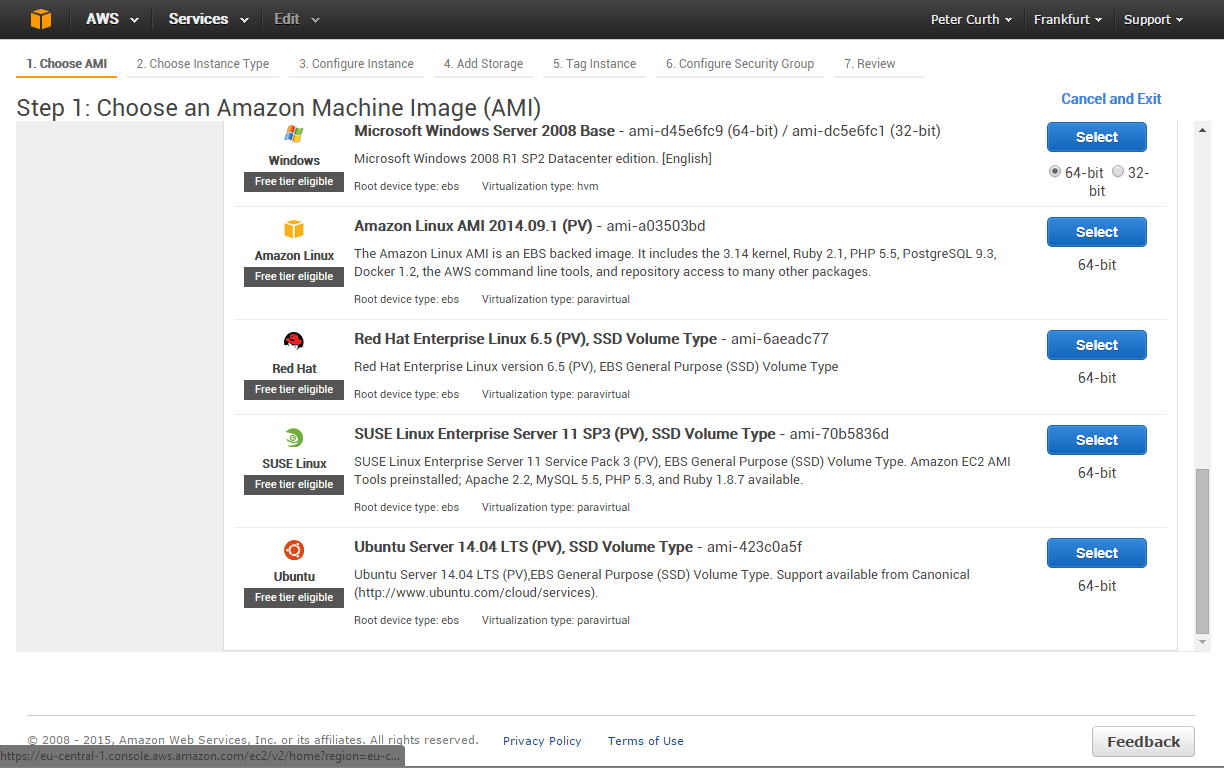Click the Windows logo icon
This screenshot has height=768, width=1224.
coord(294,134)
